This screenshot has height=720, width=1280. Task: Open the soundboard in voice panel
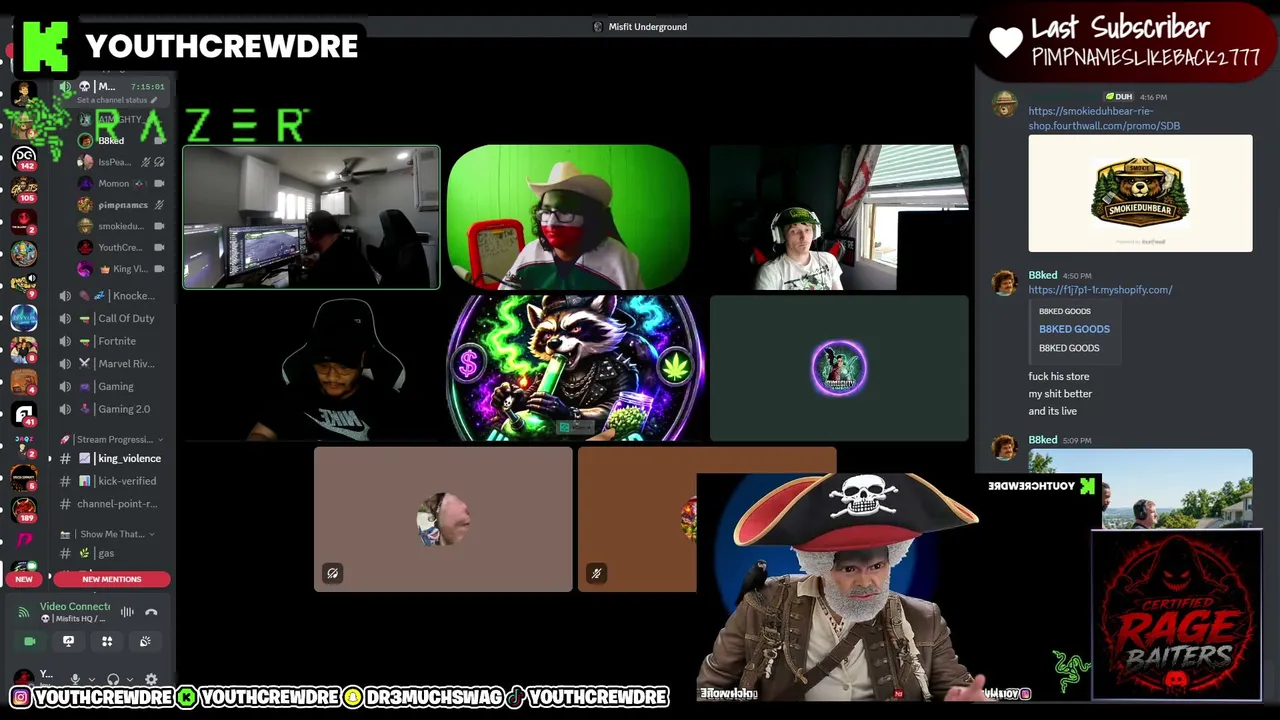(145, 641)
